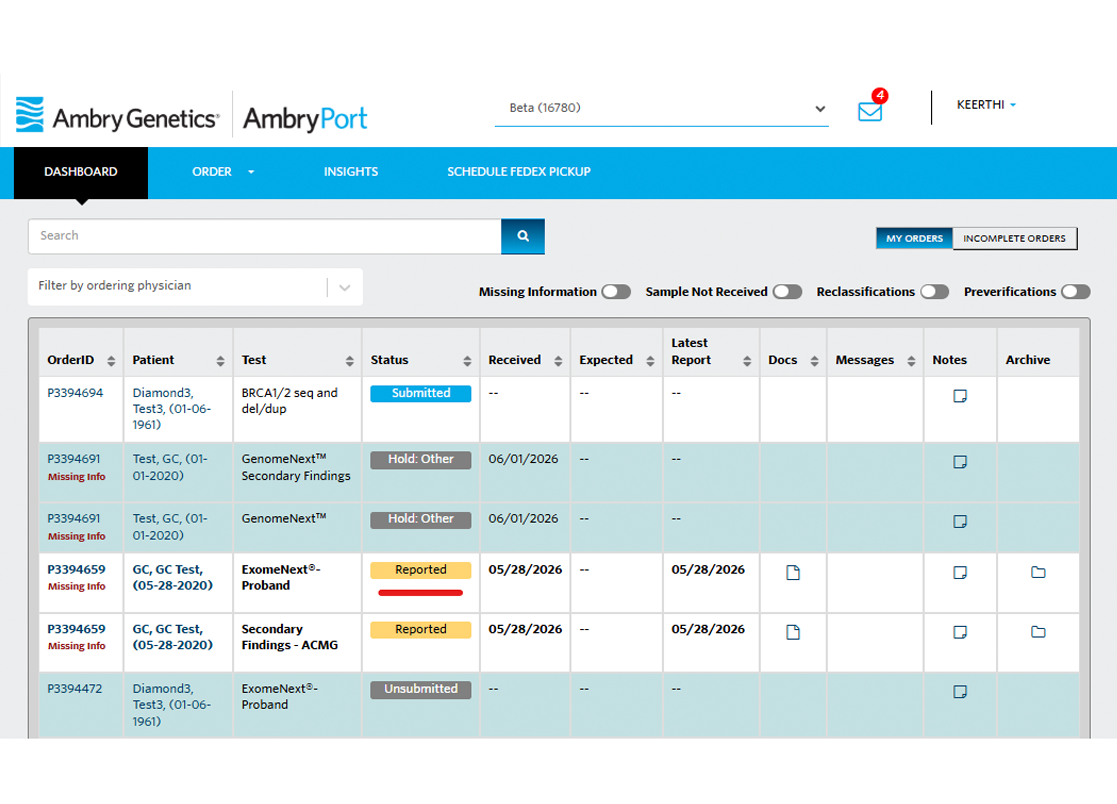Open order link P3394694

(x=75, y=393)
